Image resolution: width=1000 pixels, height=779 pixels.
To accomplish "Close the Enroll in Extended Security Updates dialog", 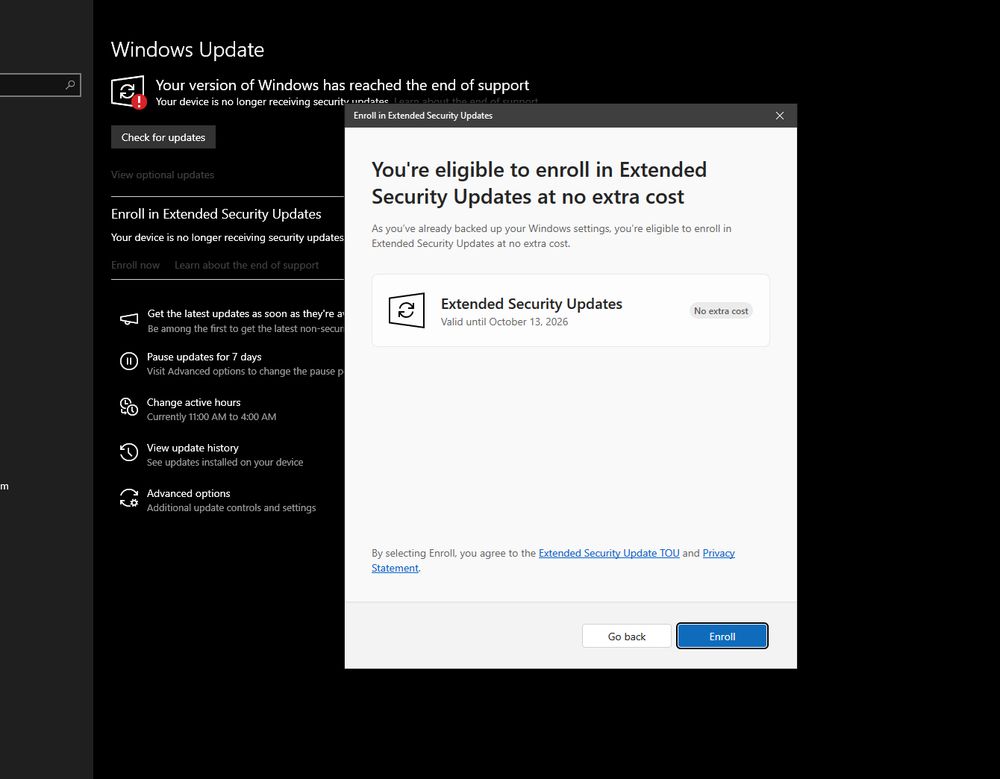I will pos(779,115).
